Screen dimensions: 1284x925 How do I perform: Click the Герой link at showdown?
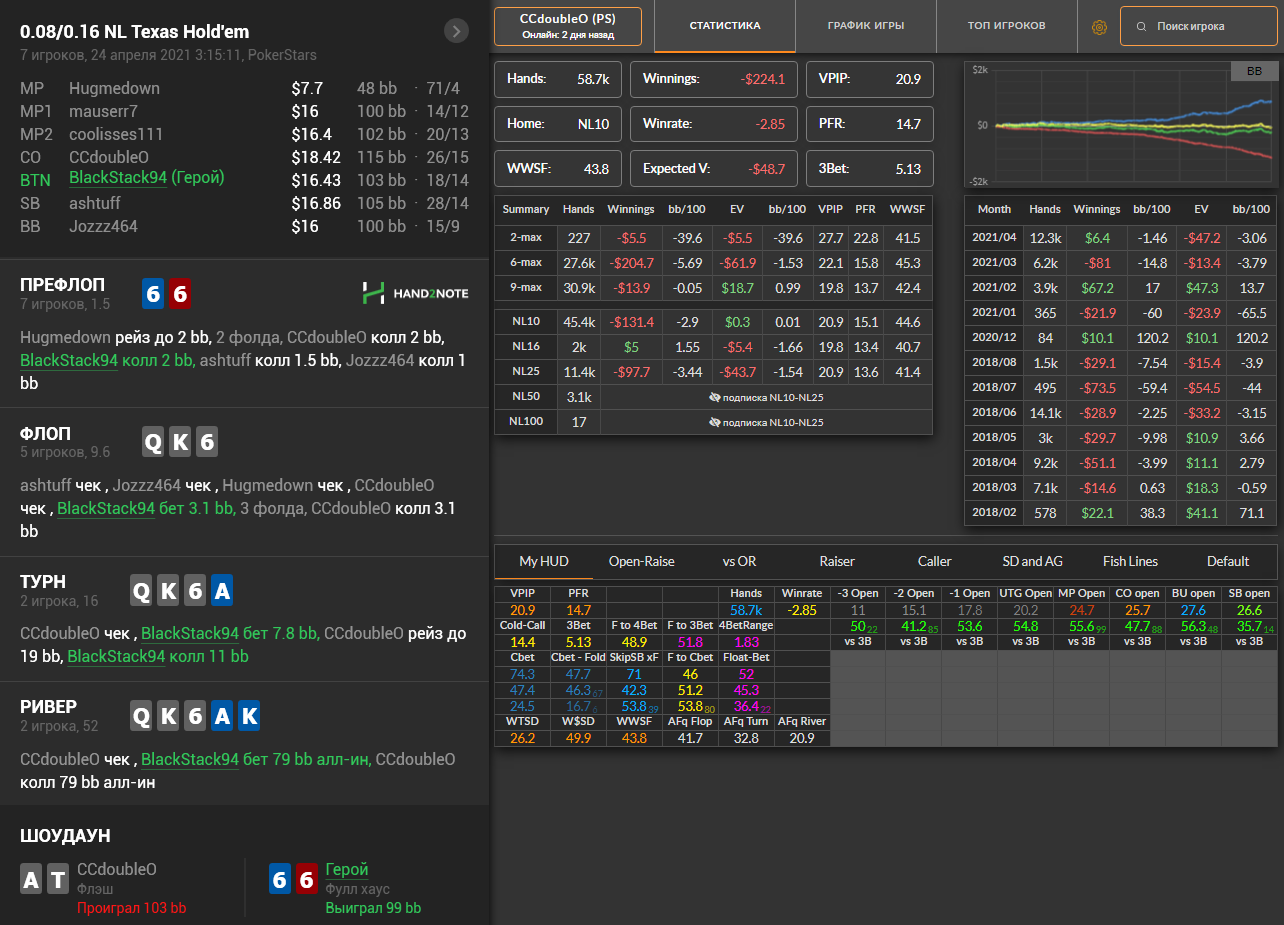pos(347,870)
